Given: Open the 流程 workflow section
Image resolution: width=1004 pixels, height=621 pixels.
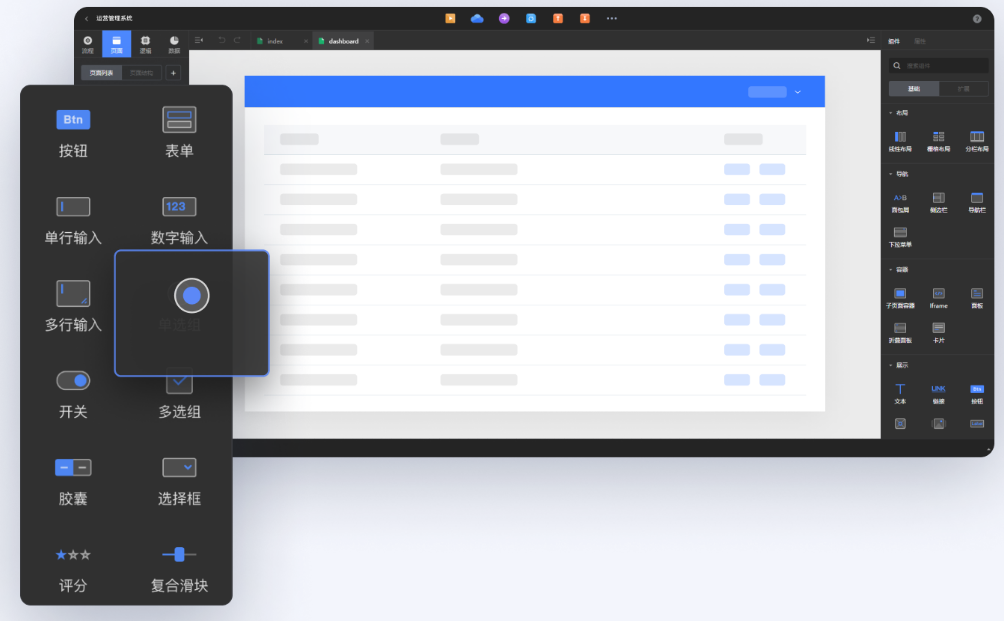Looking at the screenshot, I should (88, 44).
